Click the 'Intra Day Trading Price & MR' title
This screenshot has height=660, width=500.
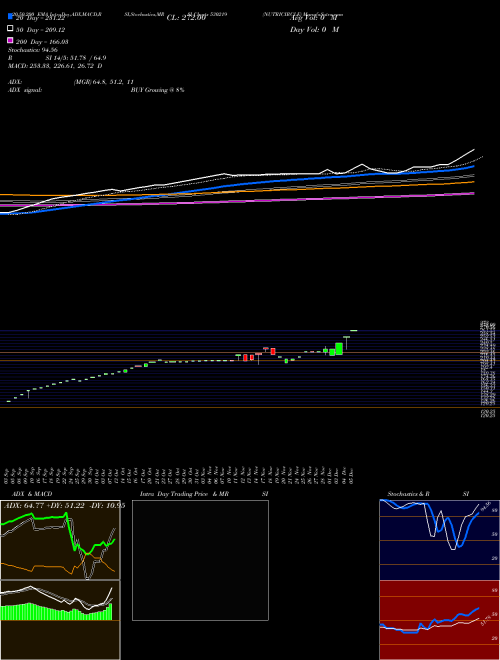pos(184,494)
